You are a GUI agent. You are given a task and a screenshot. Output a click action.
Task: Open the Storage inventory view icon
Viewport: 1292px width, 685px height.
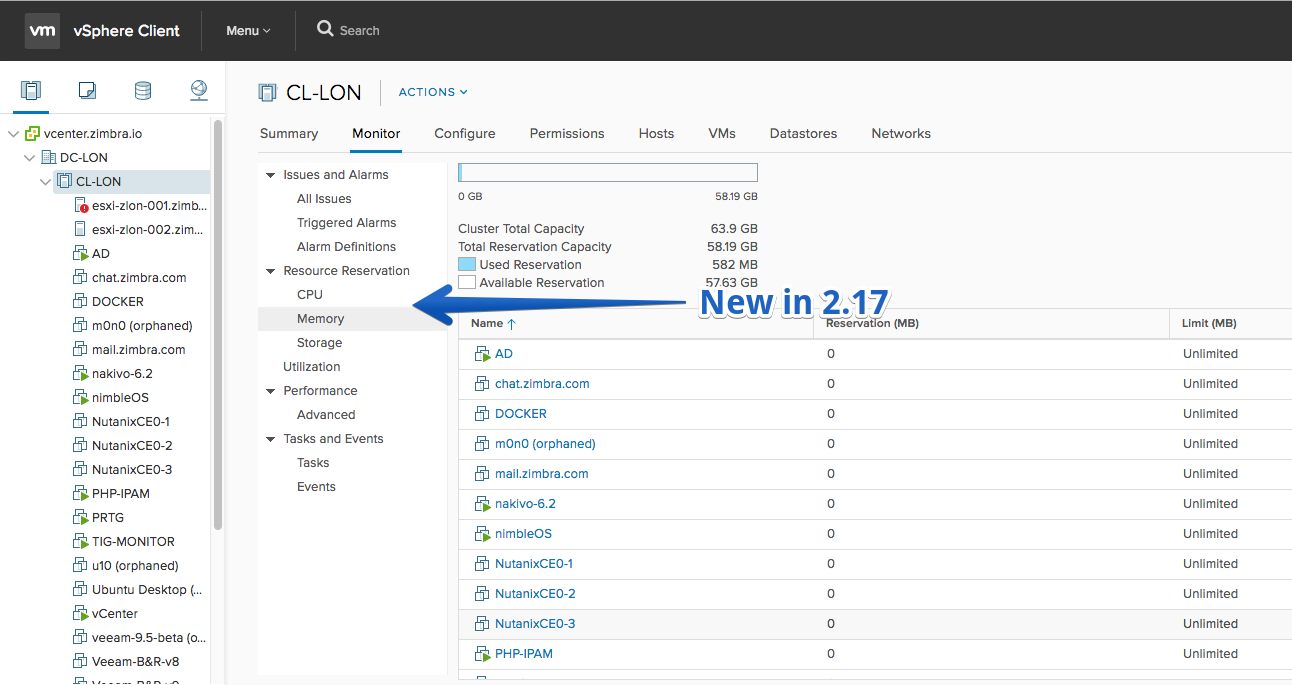(143, 91)
